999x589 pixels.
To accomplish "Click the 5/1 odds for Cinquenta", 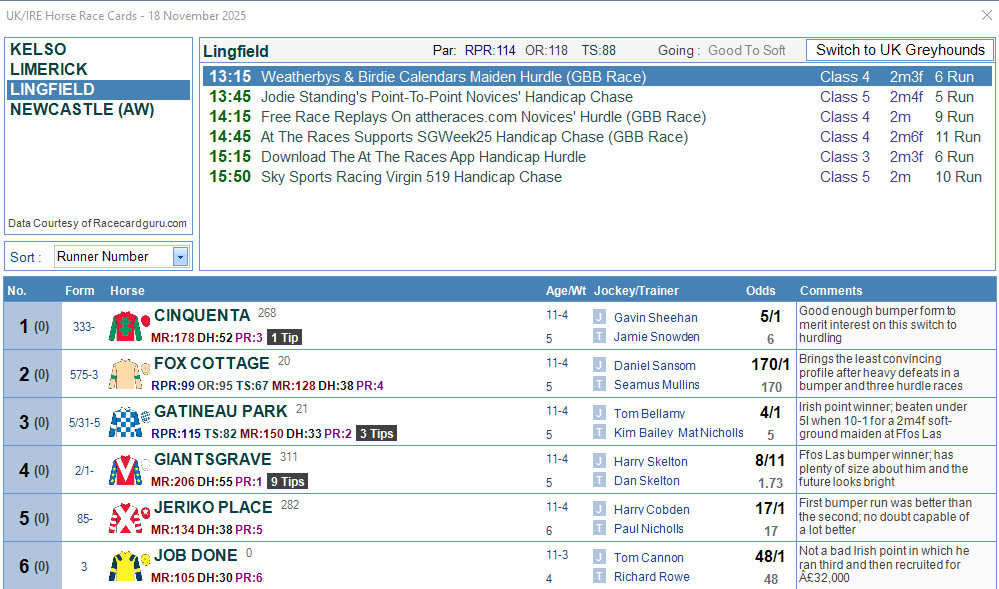I will point(770,317).
